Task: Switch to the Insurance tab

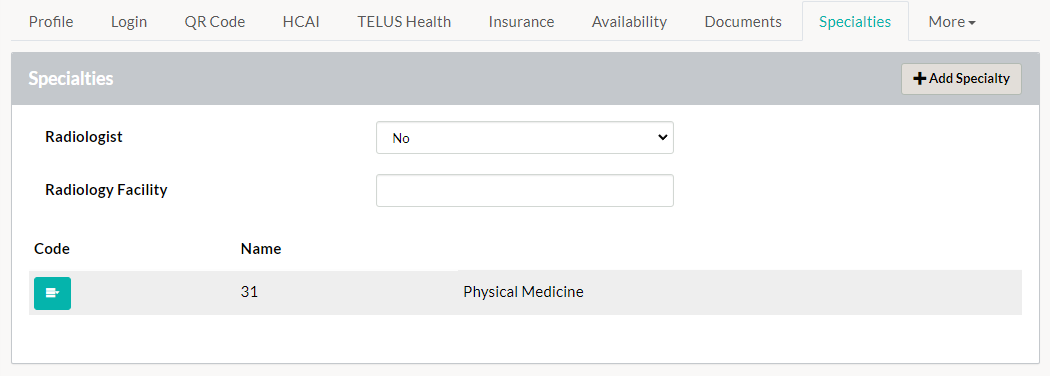Action: pos(521,21)
